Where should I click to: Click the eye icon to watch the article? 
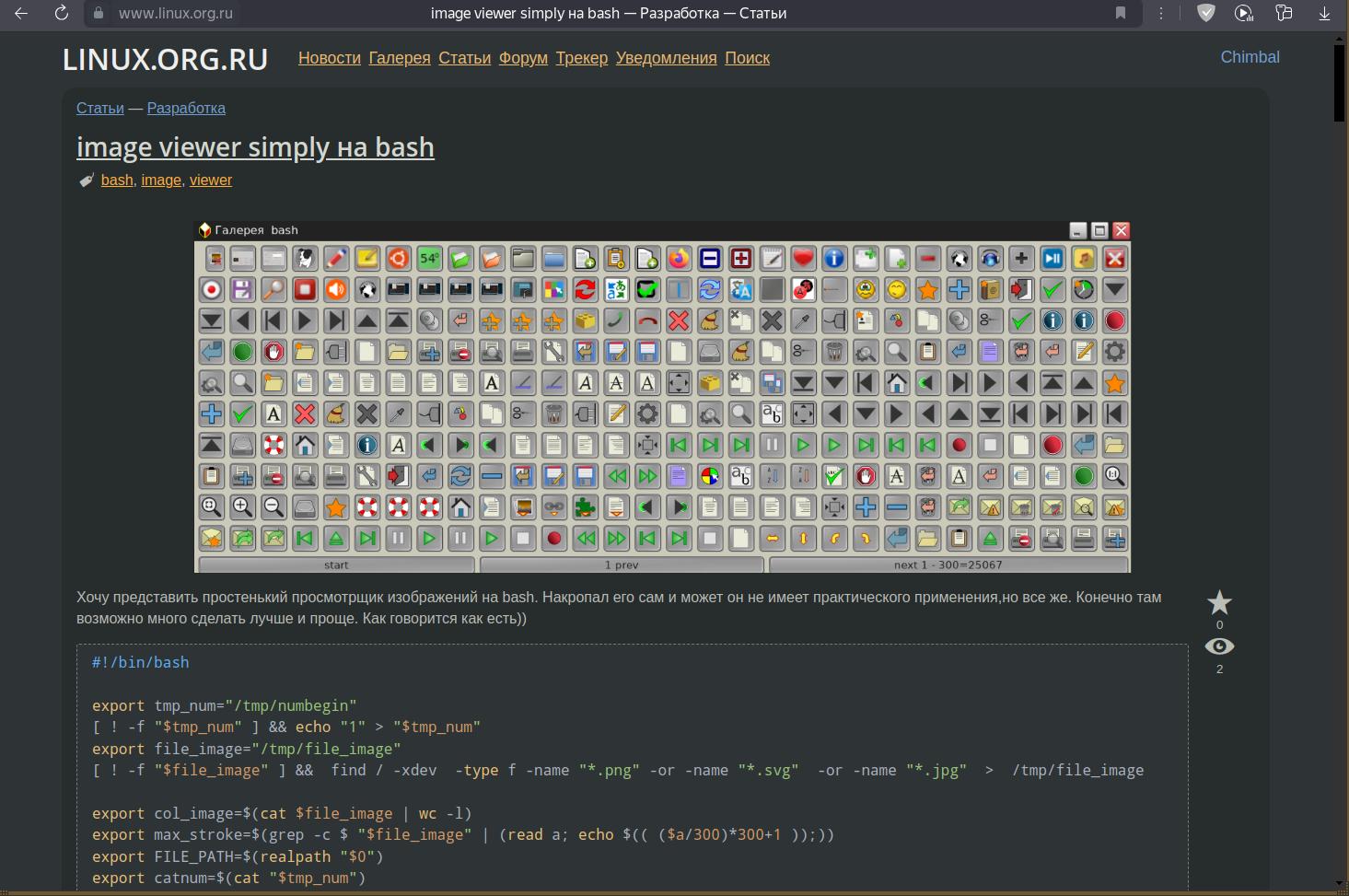coord(1219,646)
